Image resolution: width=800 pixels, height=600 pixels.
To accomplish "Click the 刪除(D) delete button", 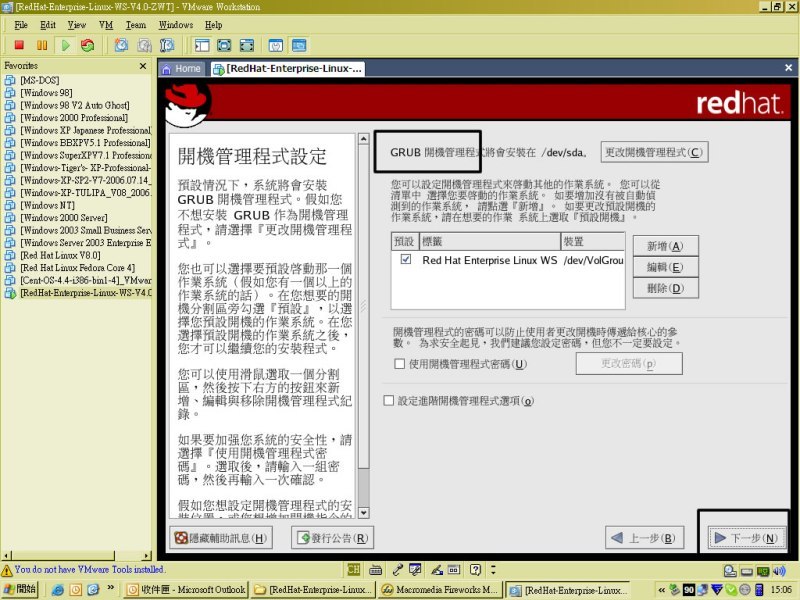I will (665, 288).
